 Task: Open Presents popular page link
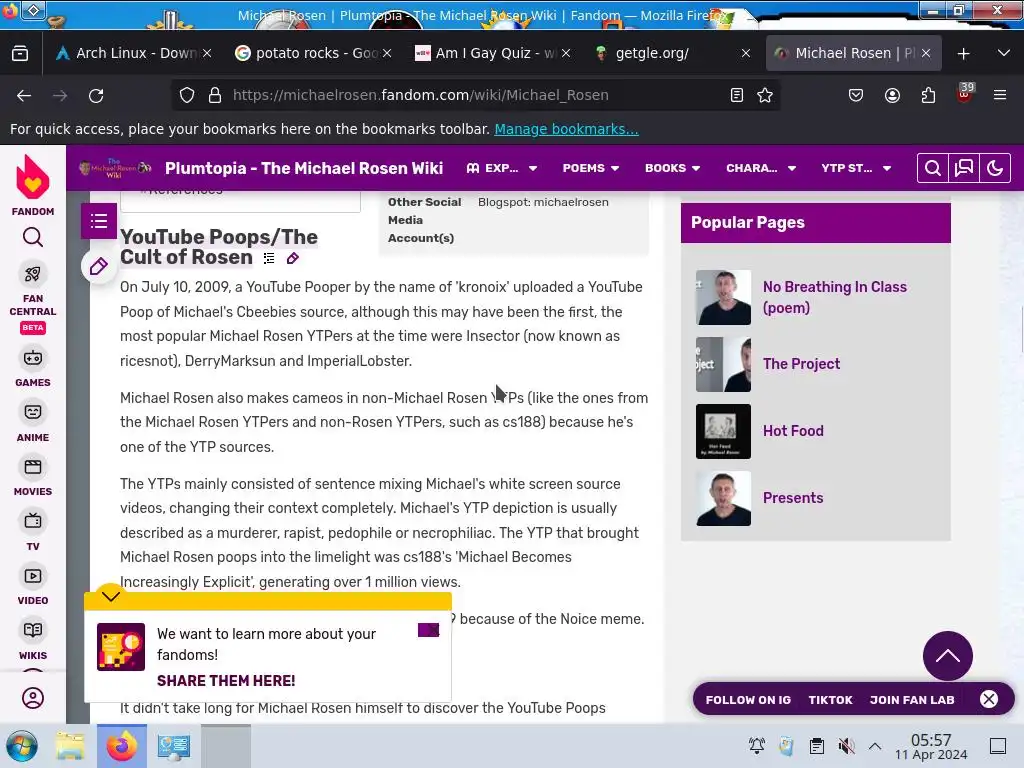pyautogui.click(x=793, y=498)
